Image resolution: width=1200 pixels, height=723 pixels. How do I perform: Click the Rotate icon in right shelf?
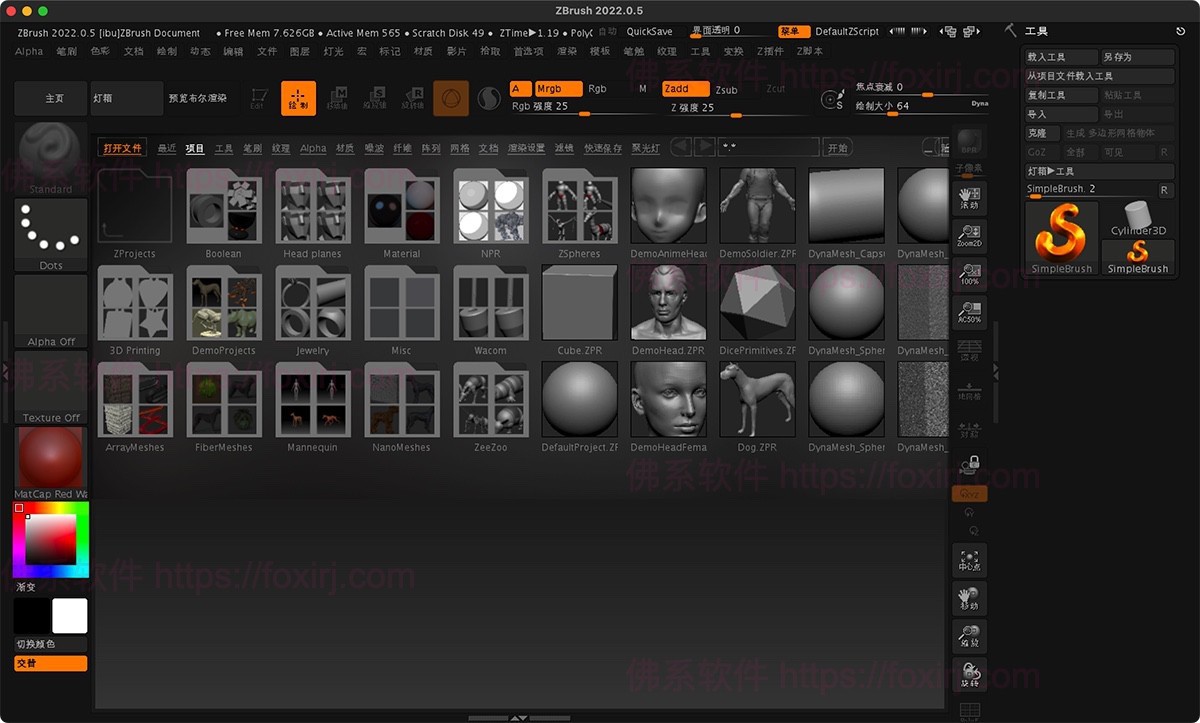tap(969, 674)
